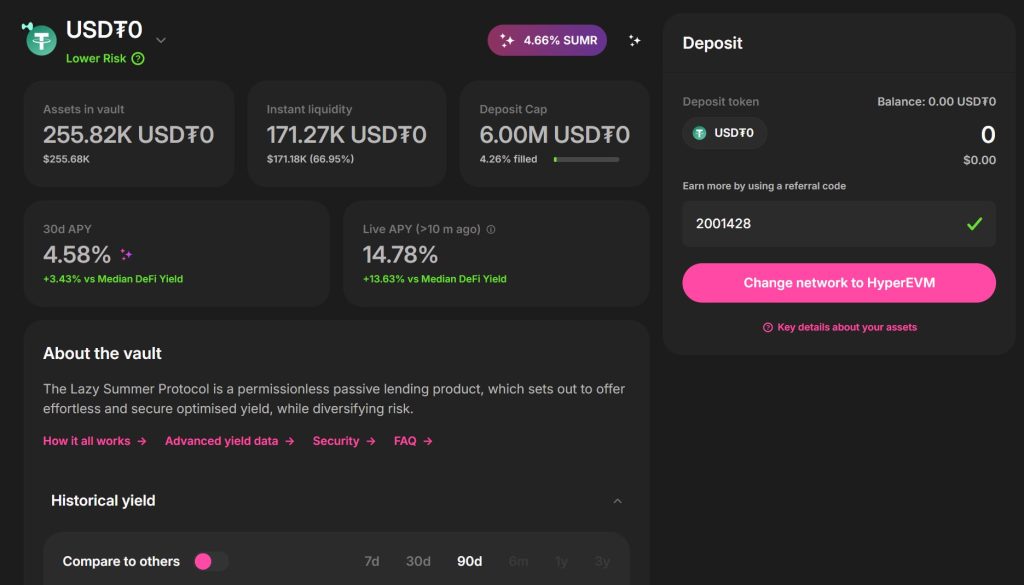Collapse the Historical yield section

(617, 501)
